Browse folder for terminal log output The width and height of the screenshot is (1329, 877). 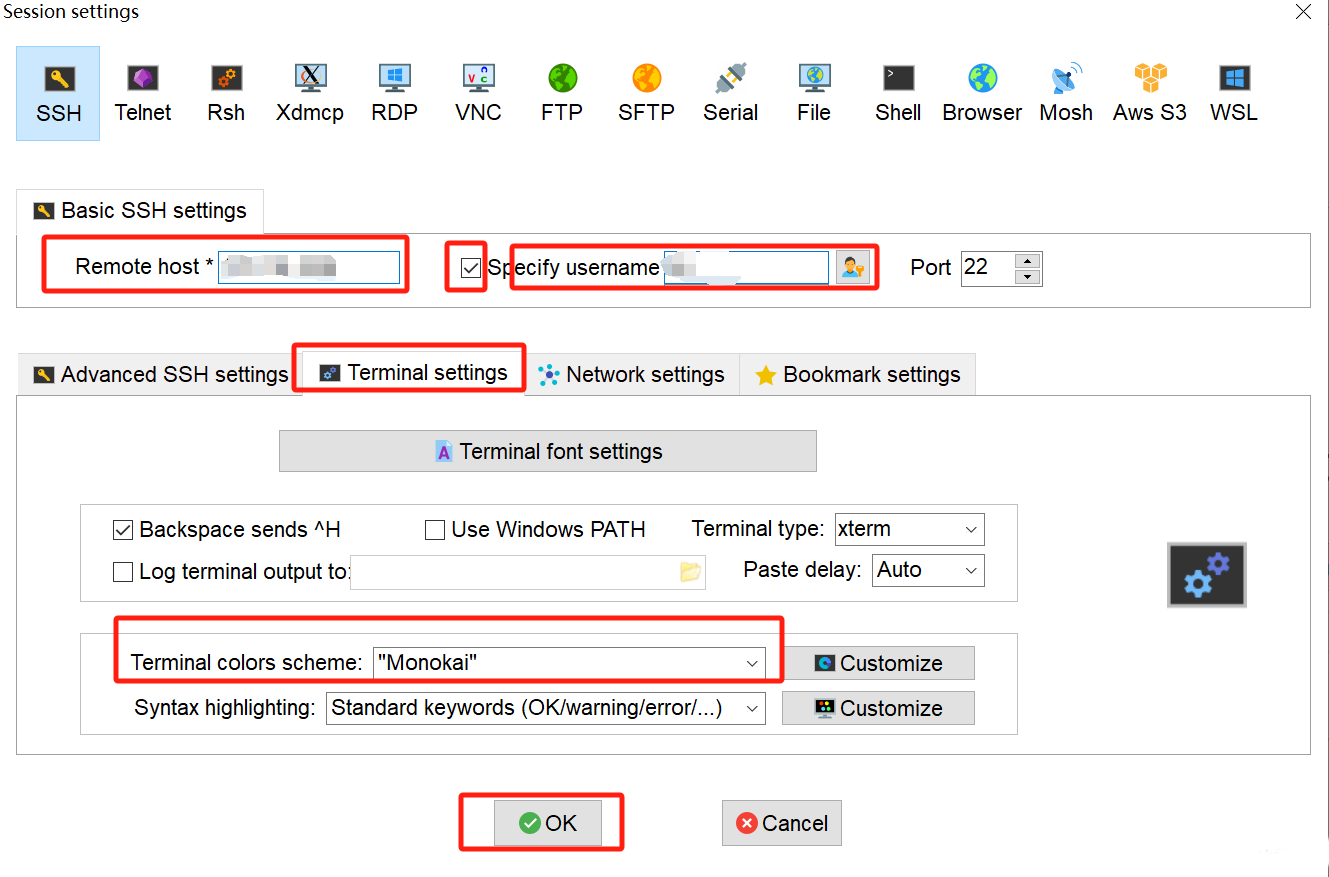690,572
